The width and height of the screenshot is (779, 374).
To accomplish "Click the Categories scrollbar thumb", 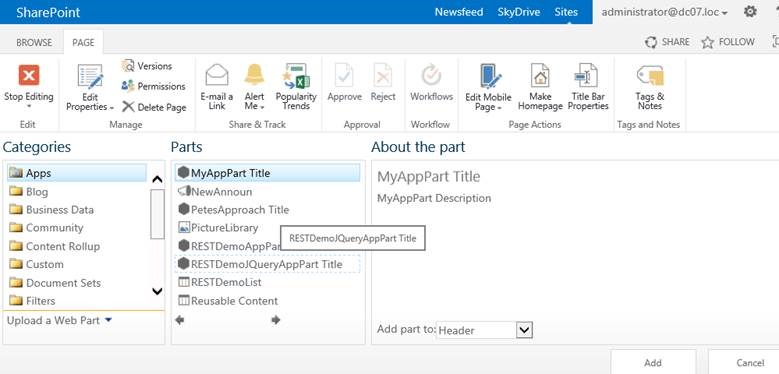I will [157, 214].
